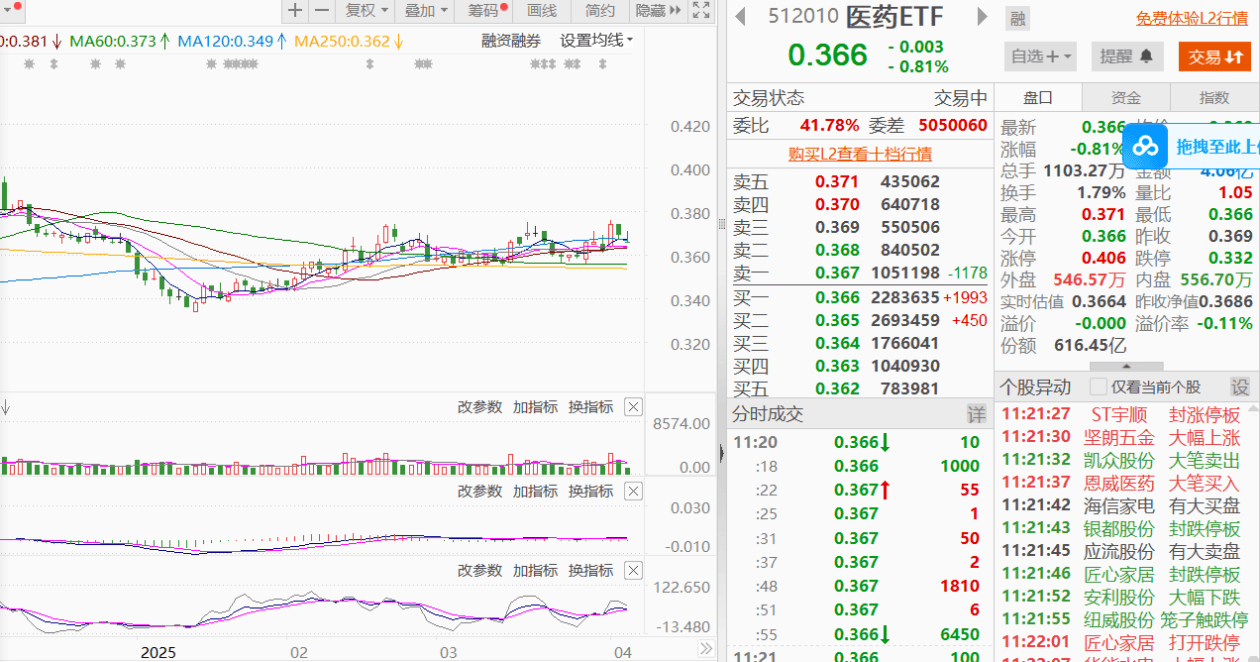Zoom in chart with plus button

(x=295, y=11)
